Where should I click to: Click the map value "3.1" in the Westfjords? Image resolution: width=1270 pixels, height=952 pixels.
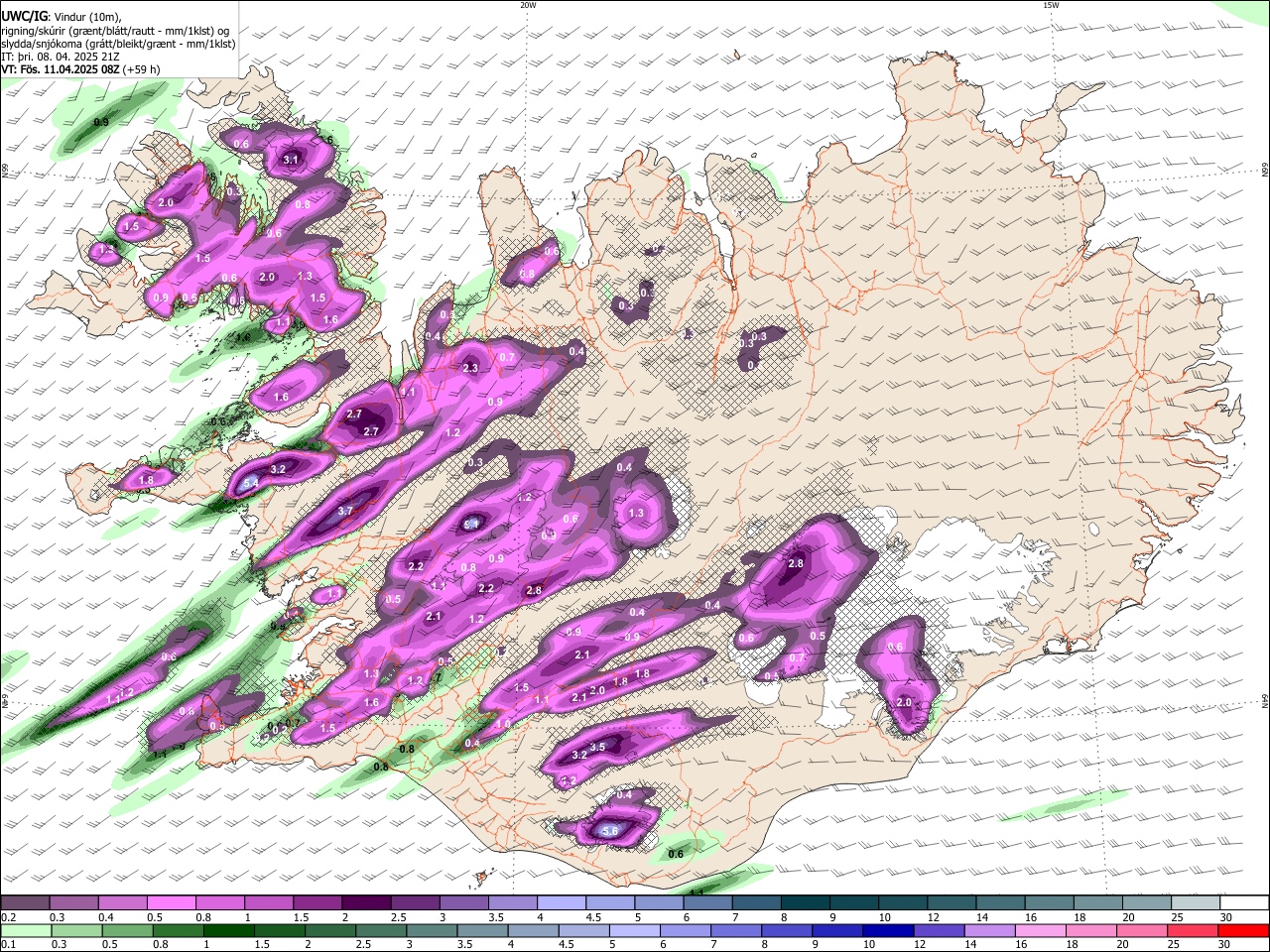coord(291,160)
